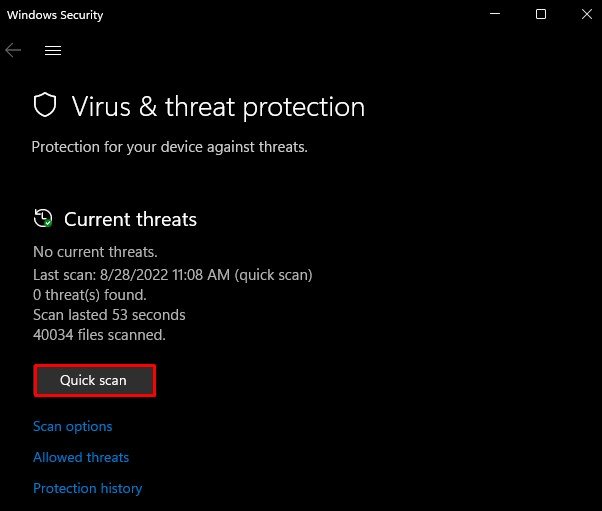Click the Virus & threat protection heading
Image resolution: width=602 pixels, height=511 pixels.
coord(218,107)
